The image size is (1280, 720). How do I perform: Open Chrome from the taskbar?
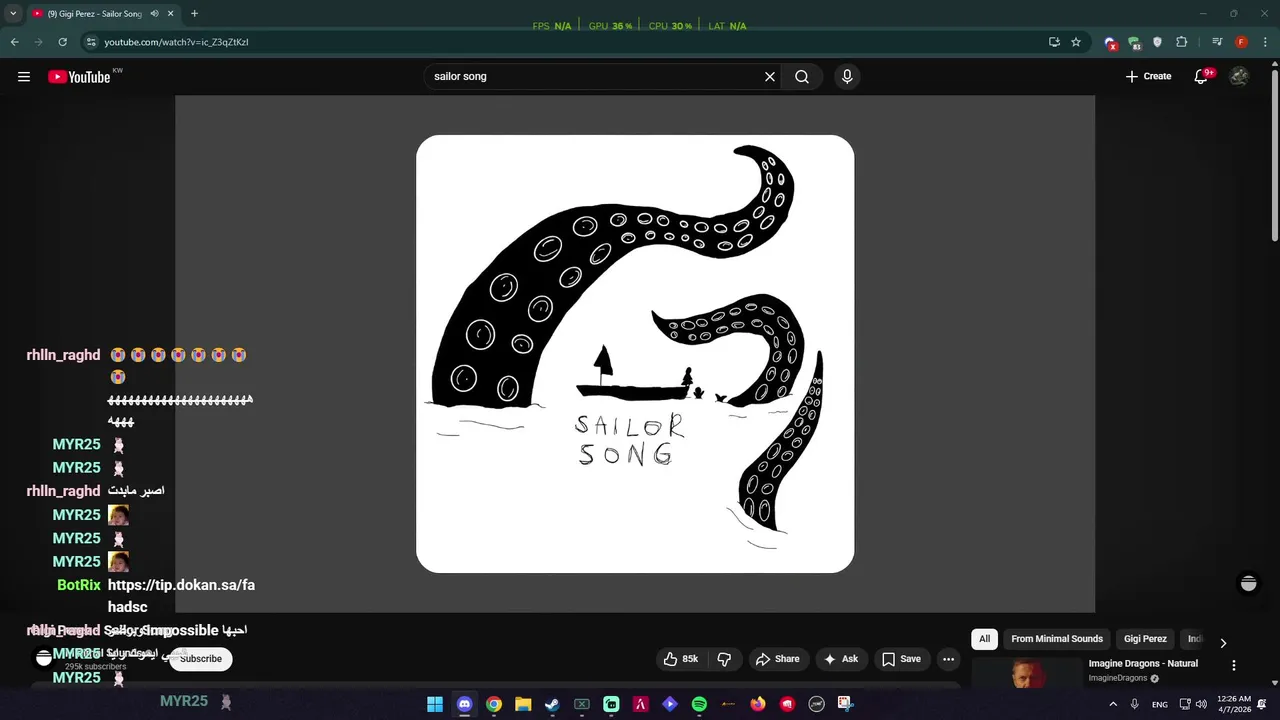(x=494, y=704)
